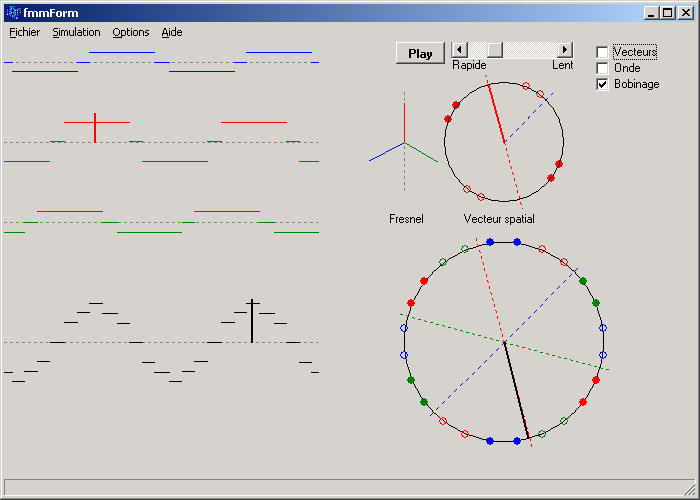Enable the Onde checkbox
This screenshot has width=700, height=500.
[602, 68]
